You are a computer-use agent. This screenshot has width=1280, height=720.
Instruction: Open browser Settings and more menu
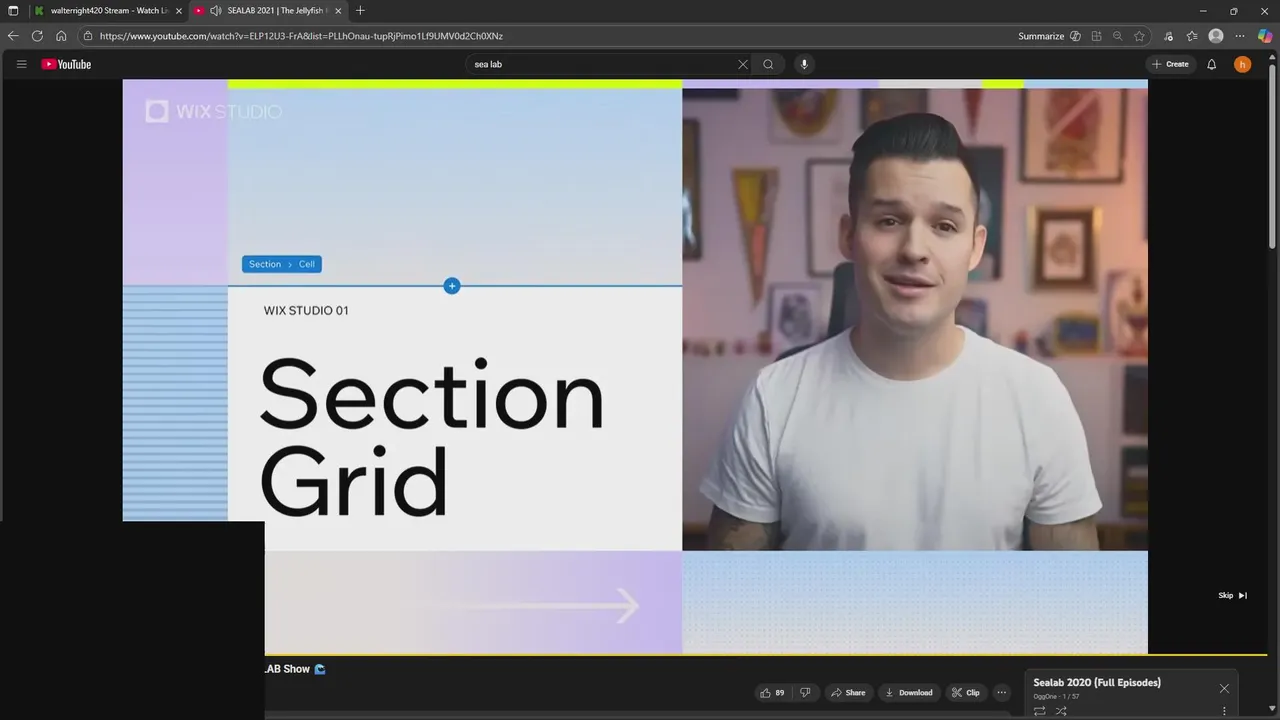(1240, 36)
